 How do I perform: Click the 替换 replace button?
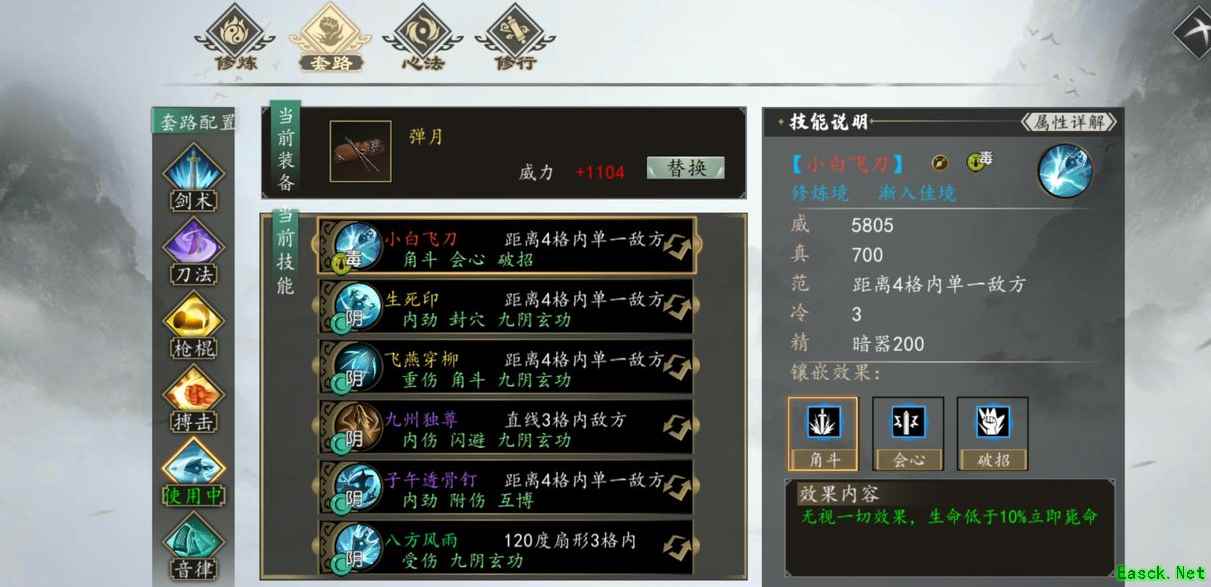pos(685,168)
